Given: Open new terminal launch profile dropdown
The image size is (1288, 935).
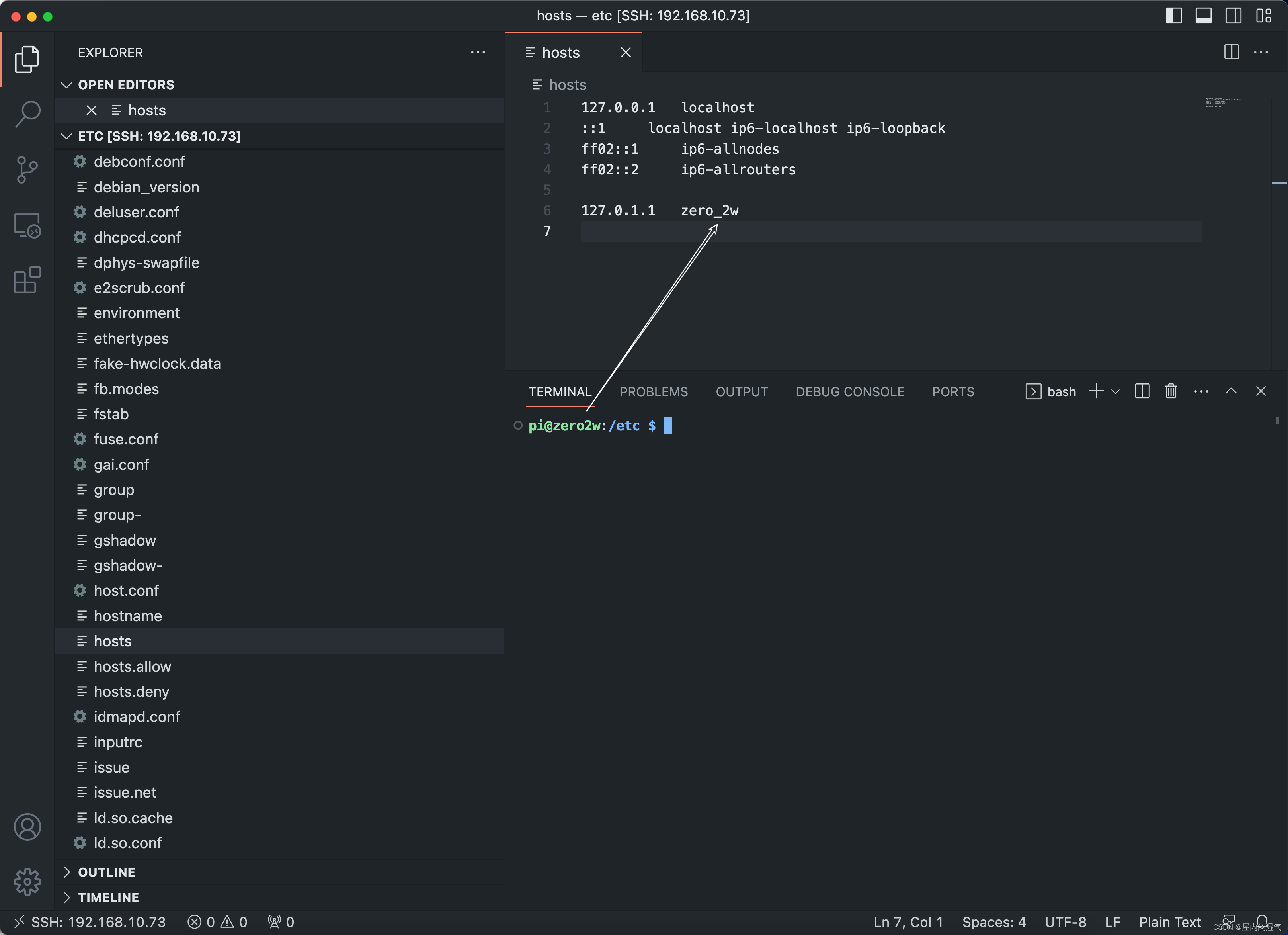Looking at the screenshot, I should click(x=1115, y=391).
